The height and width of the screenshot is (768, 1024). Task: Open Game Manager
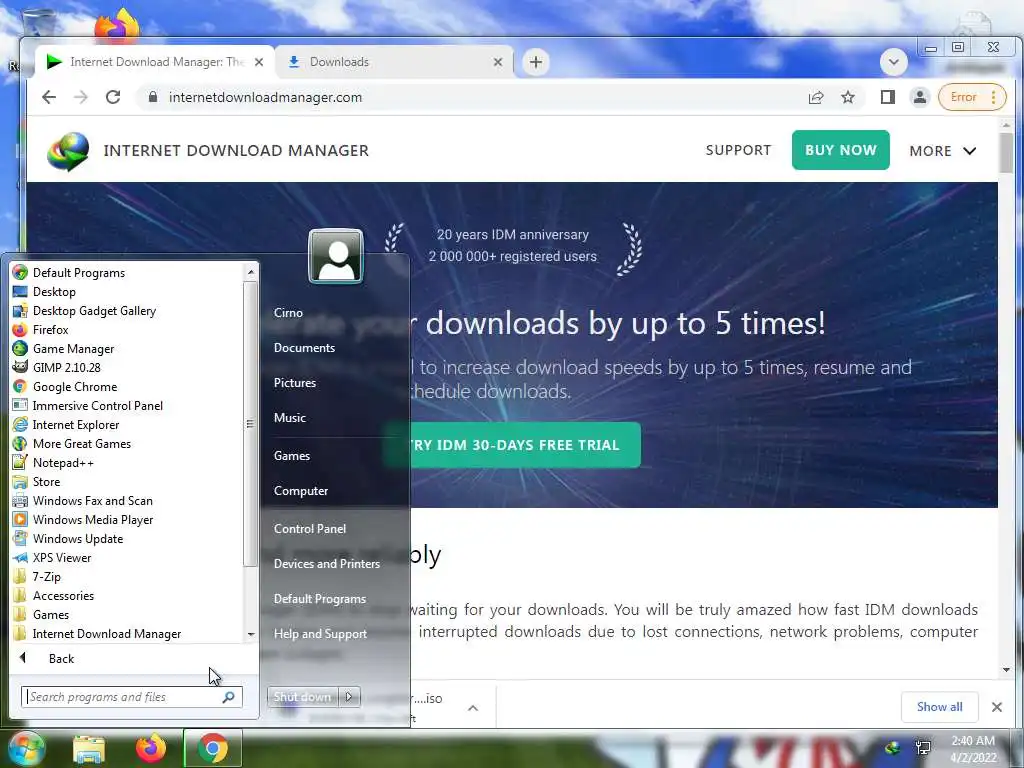coord(73,349)
